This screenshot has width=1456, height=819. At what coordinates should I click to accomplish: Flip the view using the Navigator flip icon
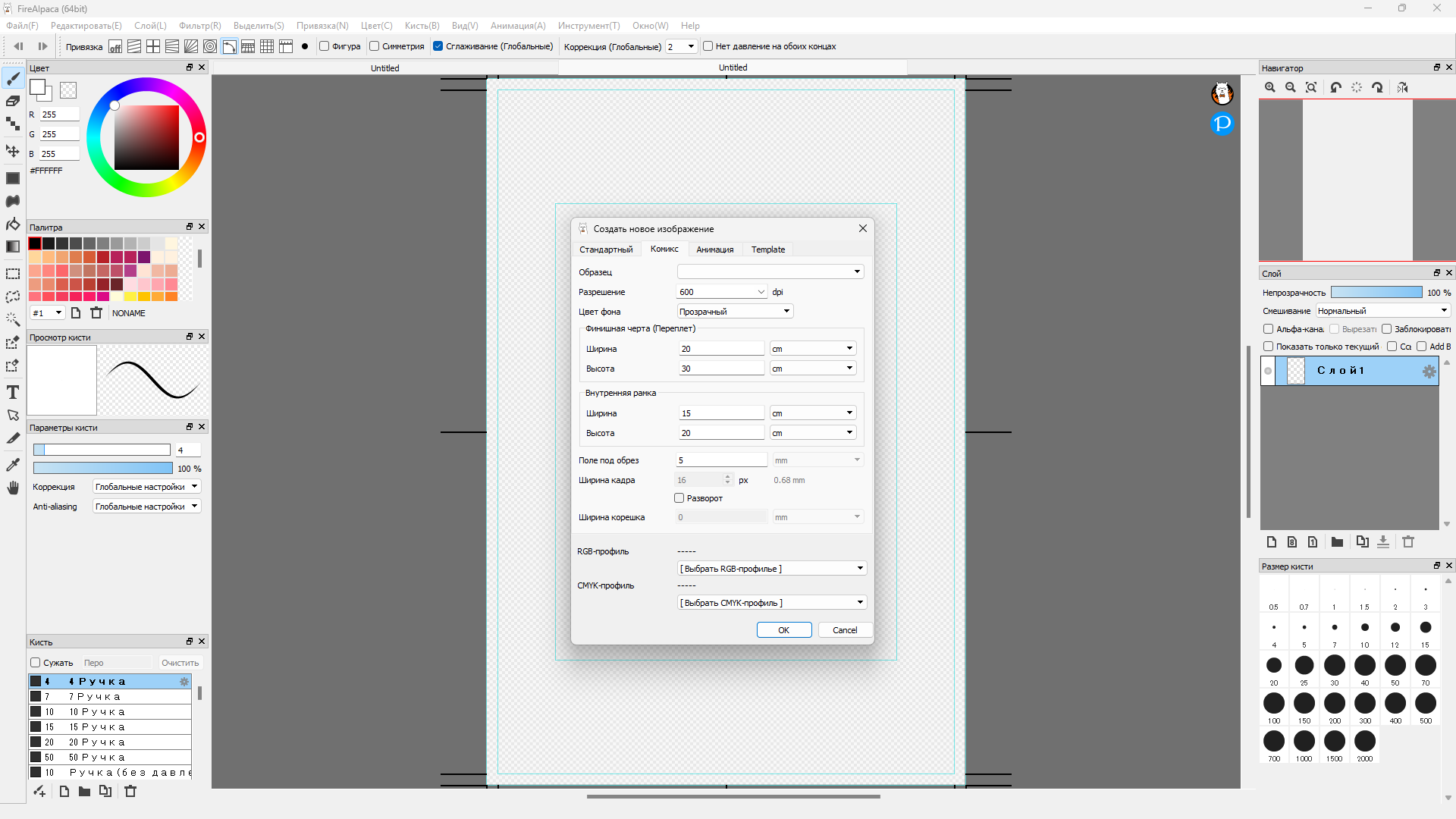1403,87
